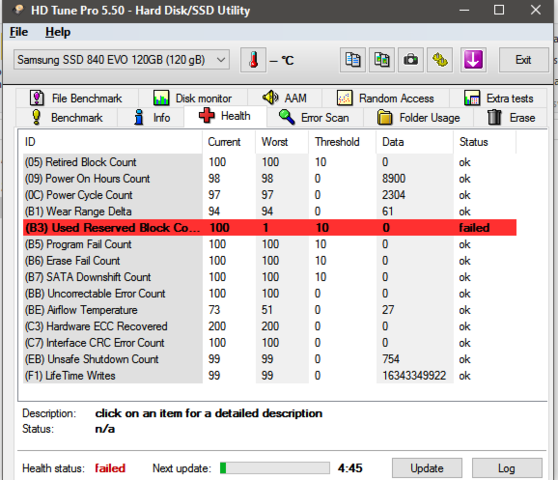
Task: Go to the Folder Usage tab
Action: (x=418, y=117)
